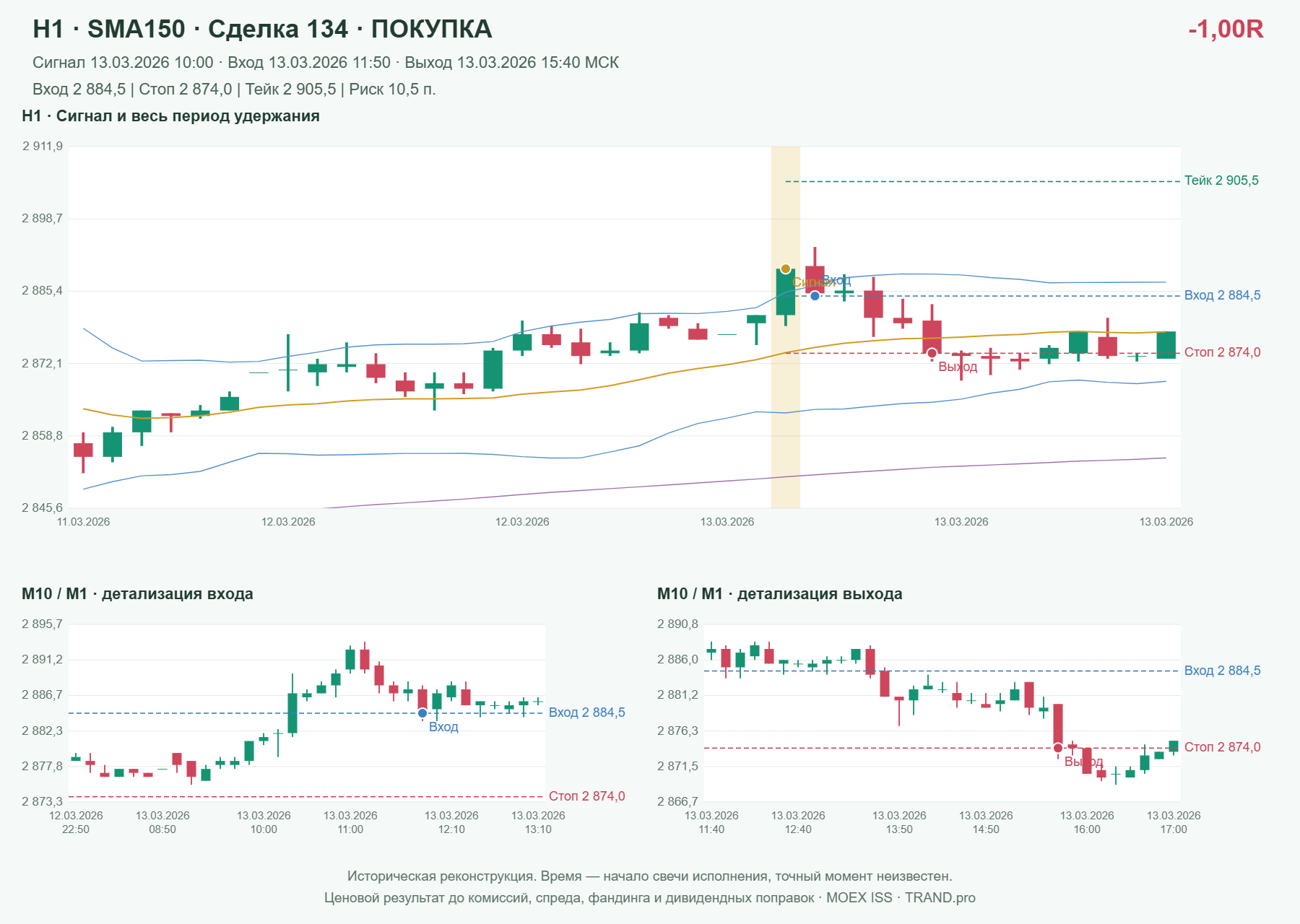Click the red Выход marker on H1 chart

932,353
